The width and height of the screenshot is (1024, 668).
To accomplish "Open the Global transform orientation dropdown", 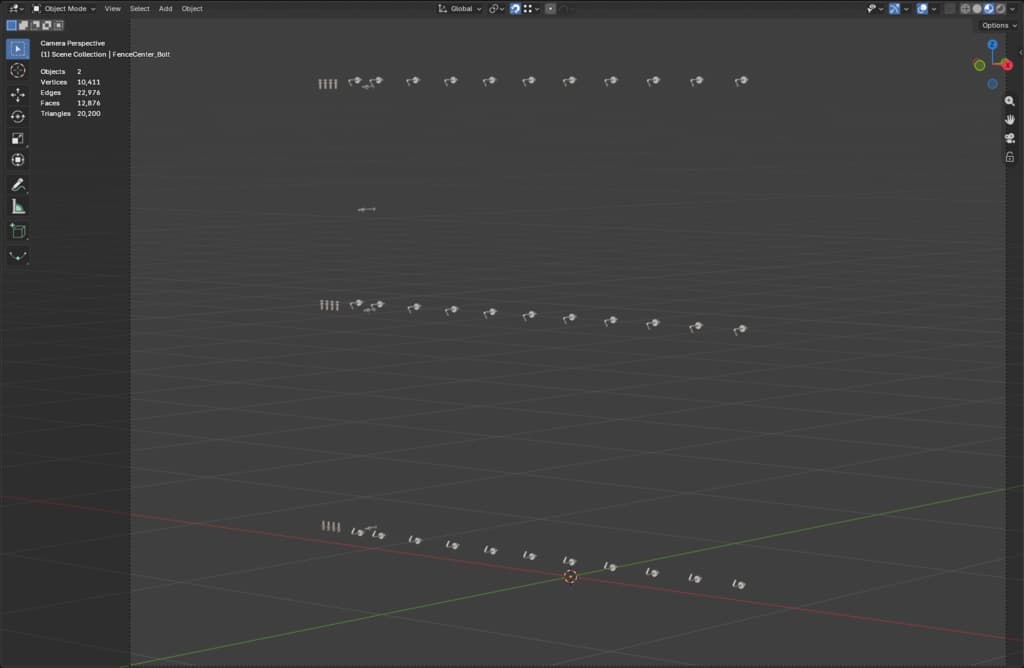I will tap(460, 8).
